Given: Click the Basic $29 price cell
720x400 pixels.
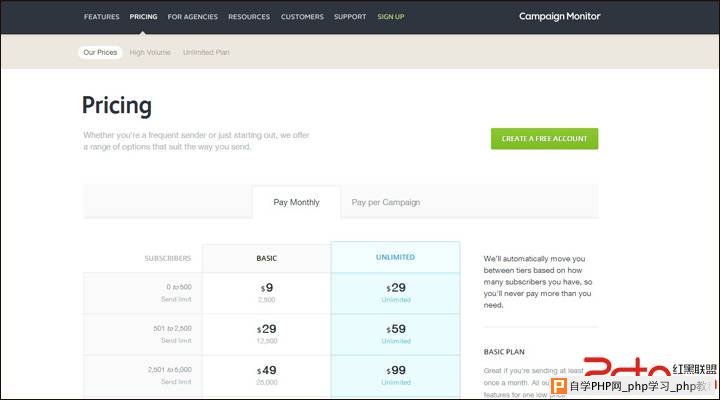Looking at the screenshot, I should [266, 334].
